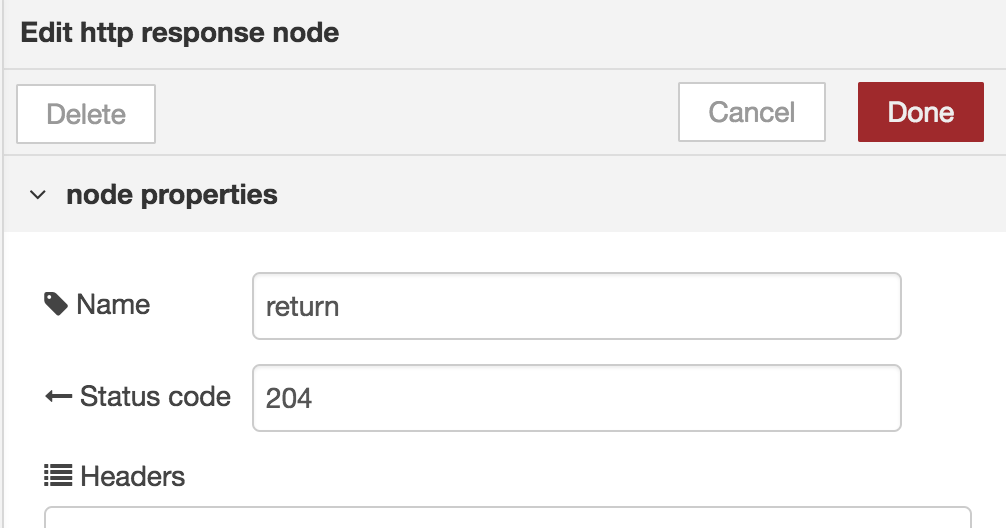Click the Headers list box at bottom
Screen dimensions: 1006x528
[x=507, y=517]
